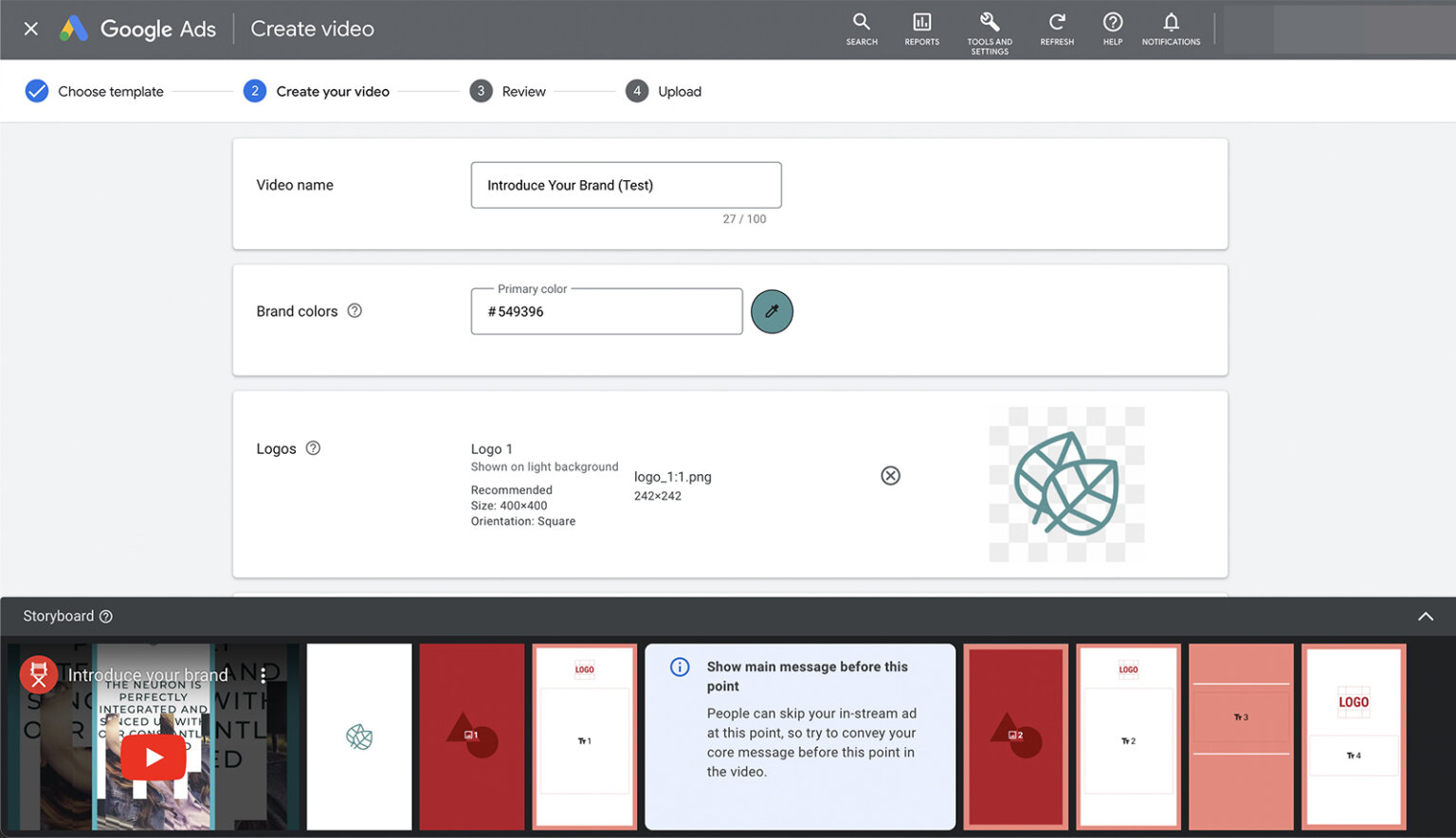Play the Introduce your brand preview video
This screenshot has height=838, width=1456.
tap(154, 756)
